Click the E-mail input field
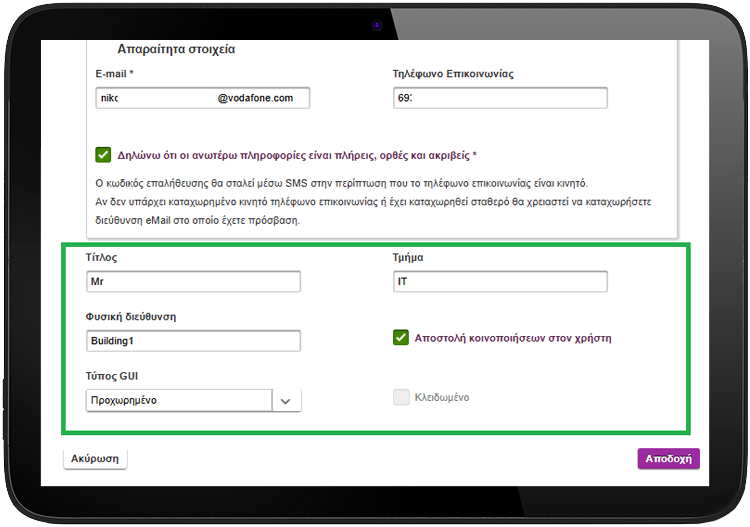Image resolution: width=750 pixels, height=527 pixels. click(202, 98)
